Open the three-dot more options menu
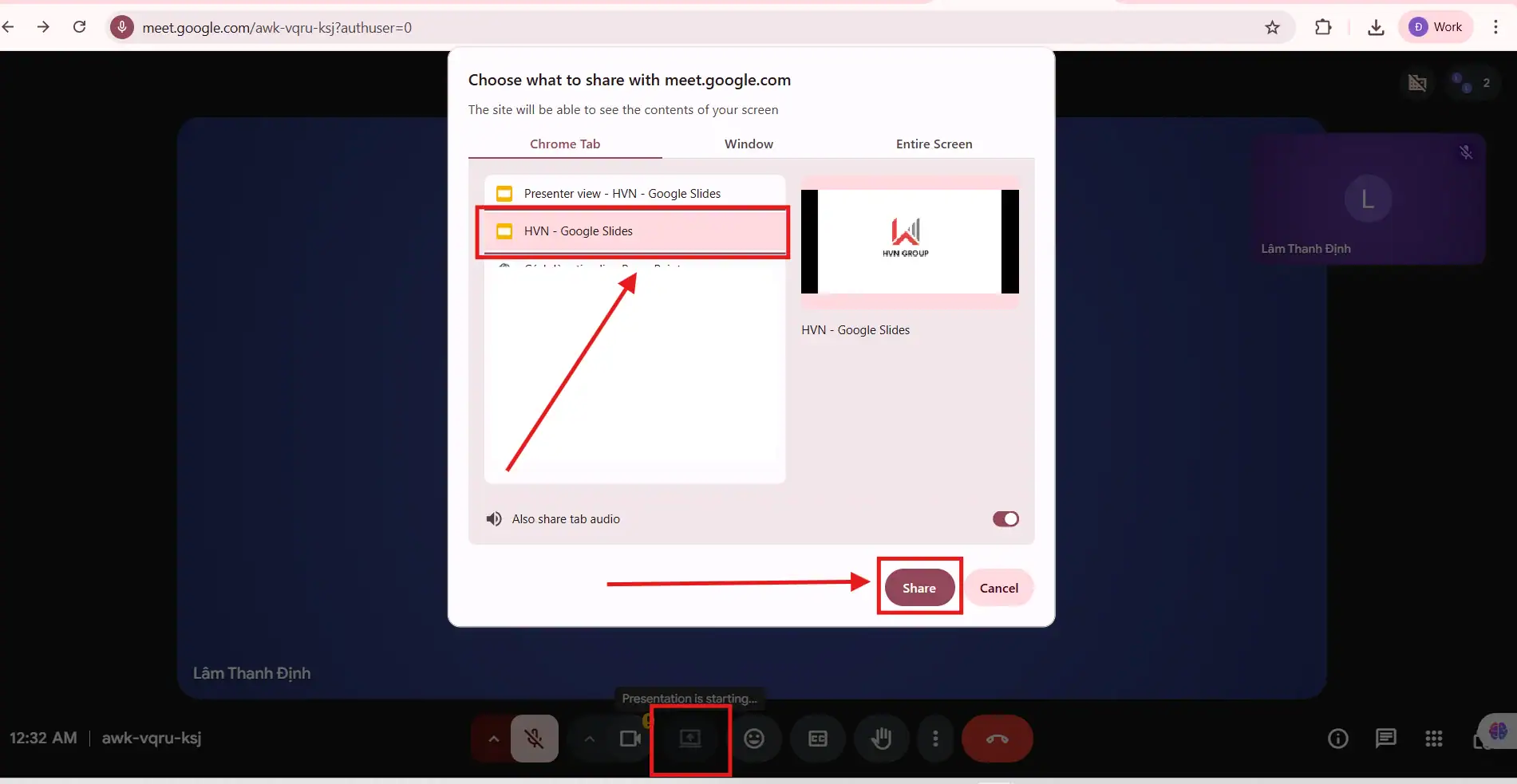Viewport: 1517px width, 784px height. (935, 739)
